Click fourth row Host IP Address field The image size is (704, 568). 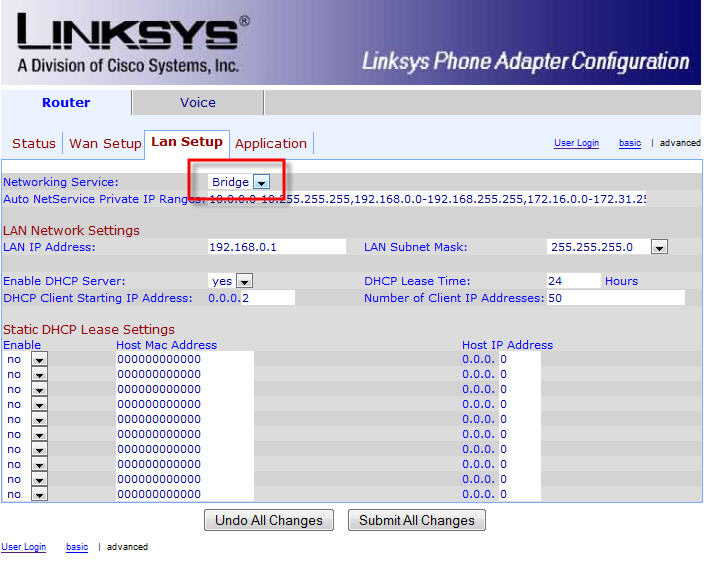(519, 404)
